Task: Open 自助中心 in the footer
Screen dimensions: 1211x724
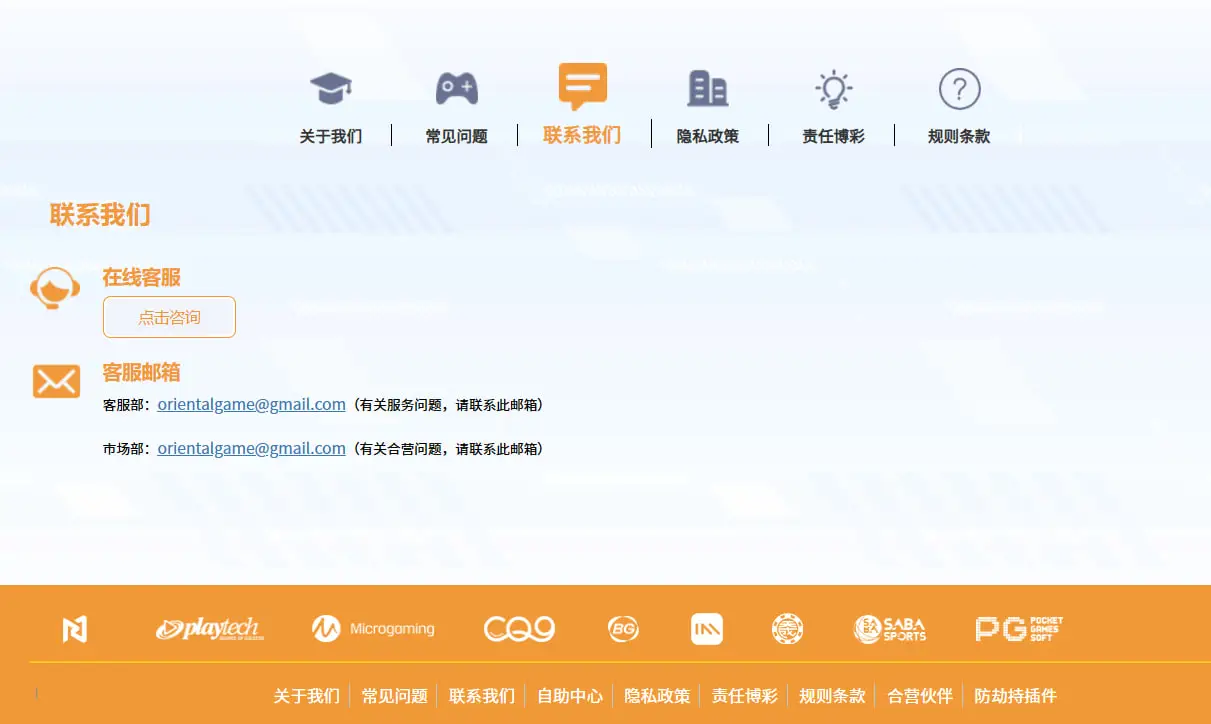Action: pyautogui.click(x=570, y=696)
